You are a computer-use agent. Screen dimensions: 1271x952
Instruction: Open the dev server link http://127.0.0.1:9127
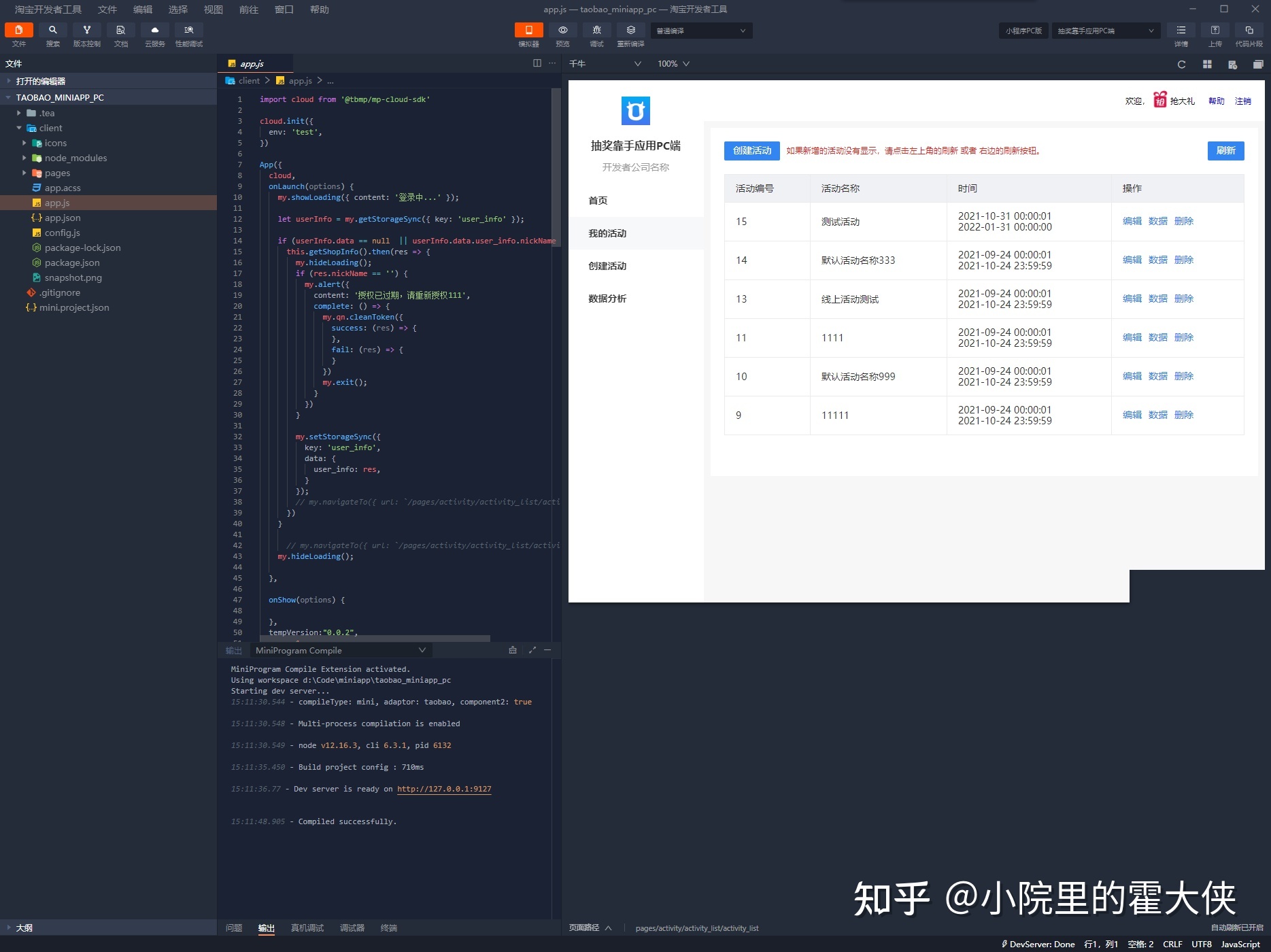pos(444,789)
